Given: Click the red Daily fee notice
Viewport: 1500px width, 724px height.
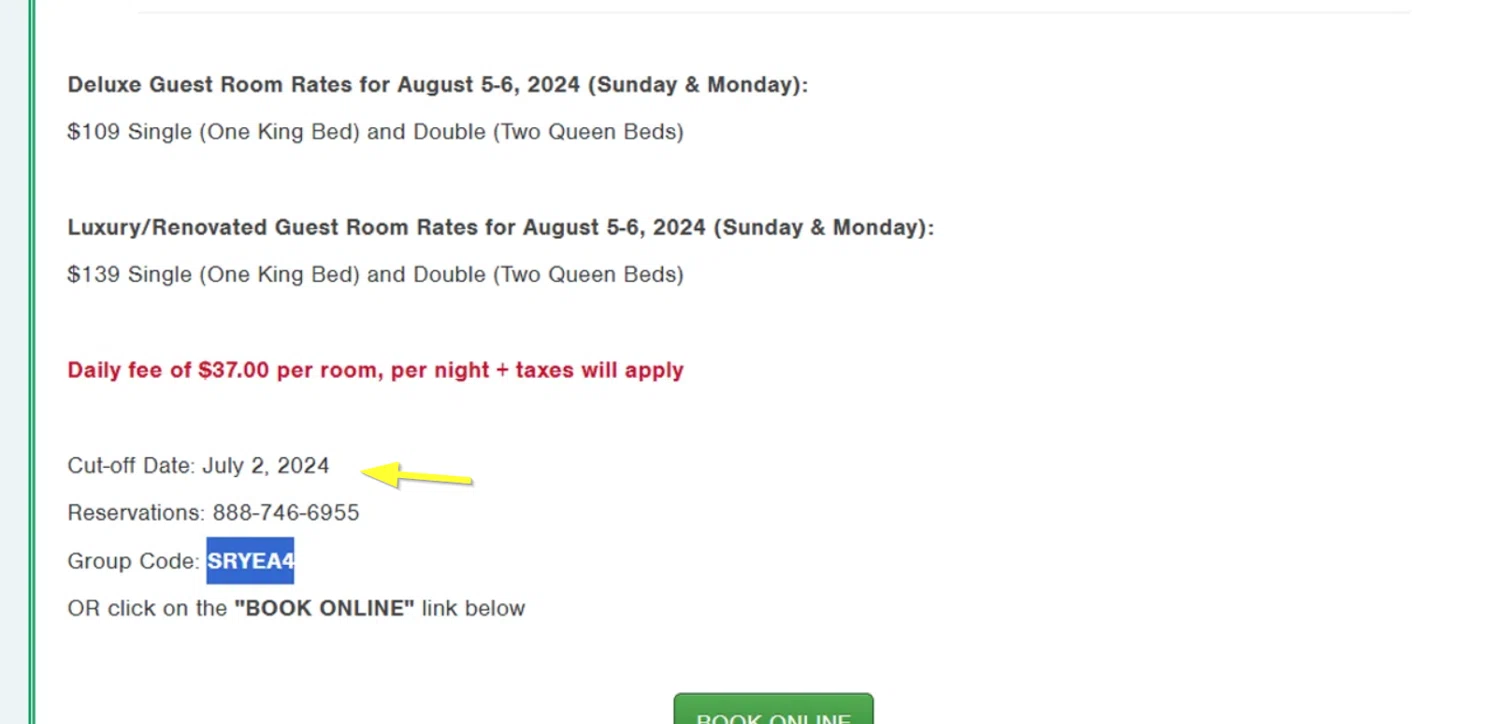Looking at the screenshot, I should (375, 370).
